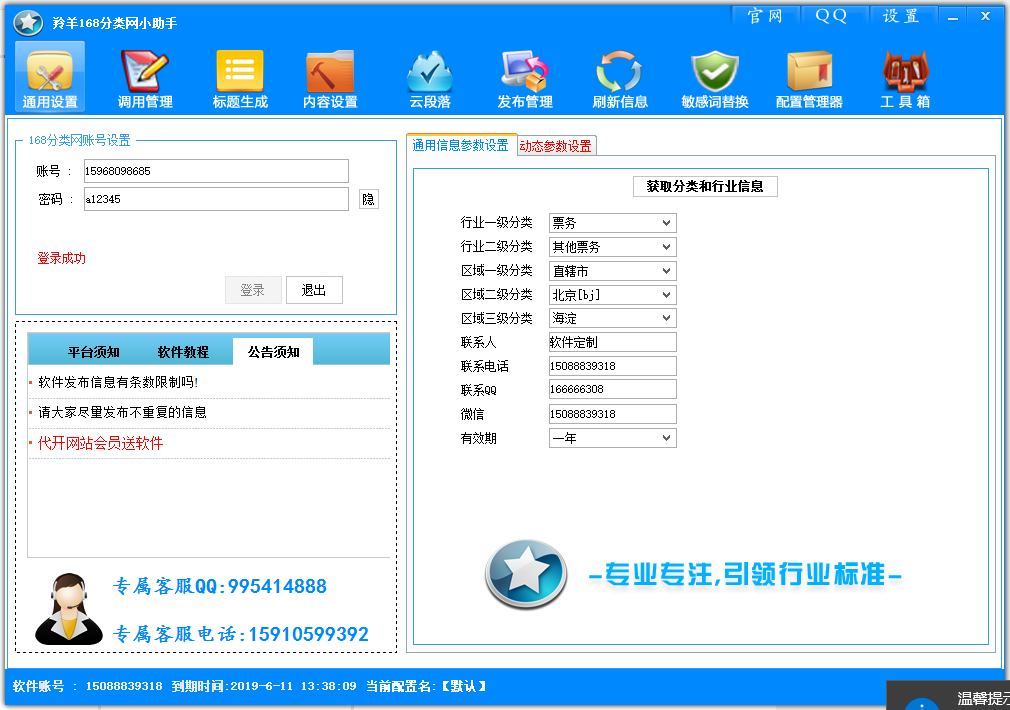
Task: Open the 工具箱 toolbox icon
Action: pos(905,79)
